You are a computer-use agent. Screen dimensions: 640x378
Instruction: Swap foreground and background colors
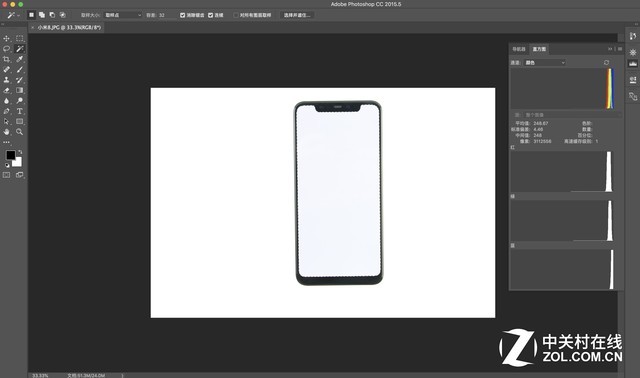pyautogui.click(x=20, y=152)
